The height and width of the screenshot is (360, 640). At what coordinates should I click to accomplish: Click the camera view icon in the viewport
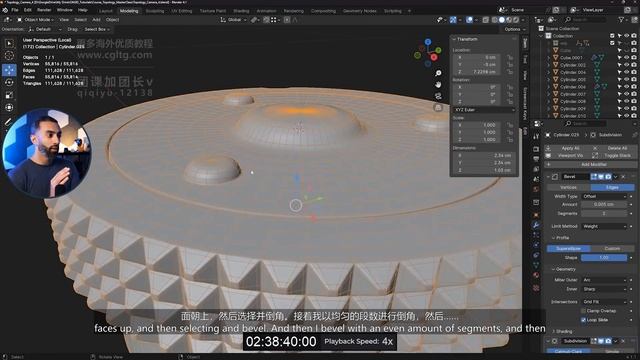(438, 96)
